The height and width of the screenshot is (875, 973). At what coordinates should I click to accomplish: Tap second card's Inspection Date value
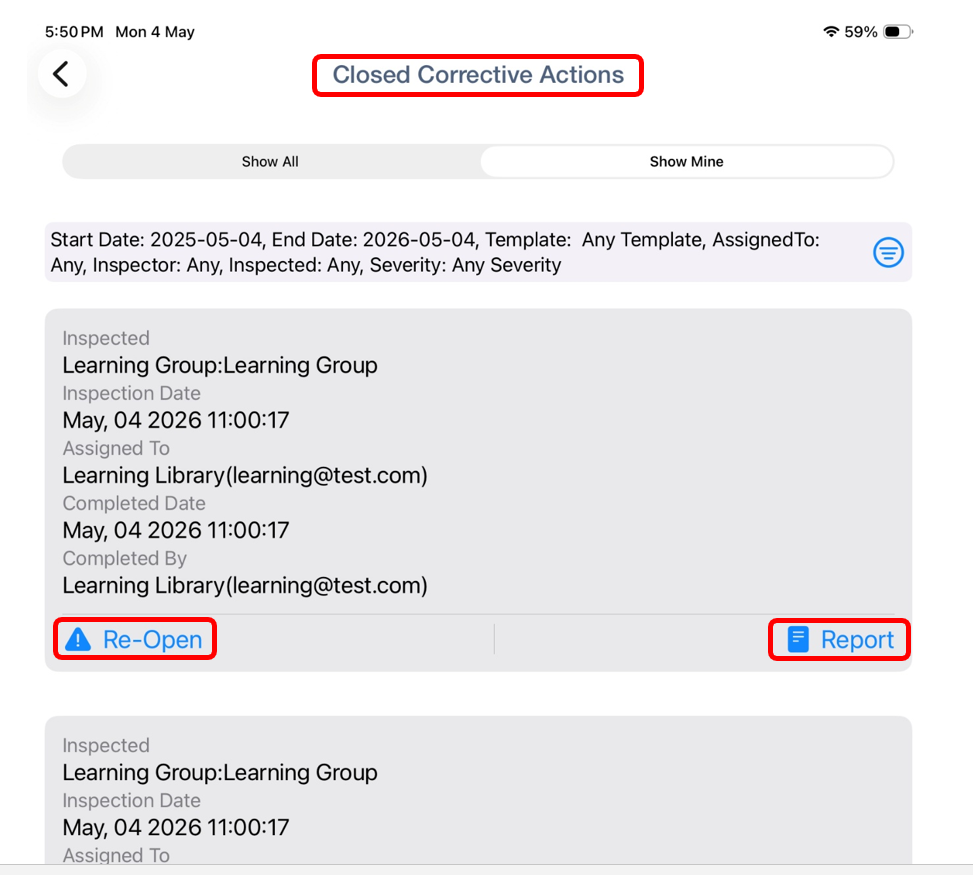pyautogui.click(x=176, y=827)
